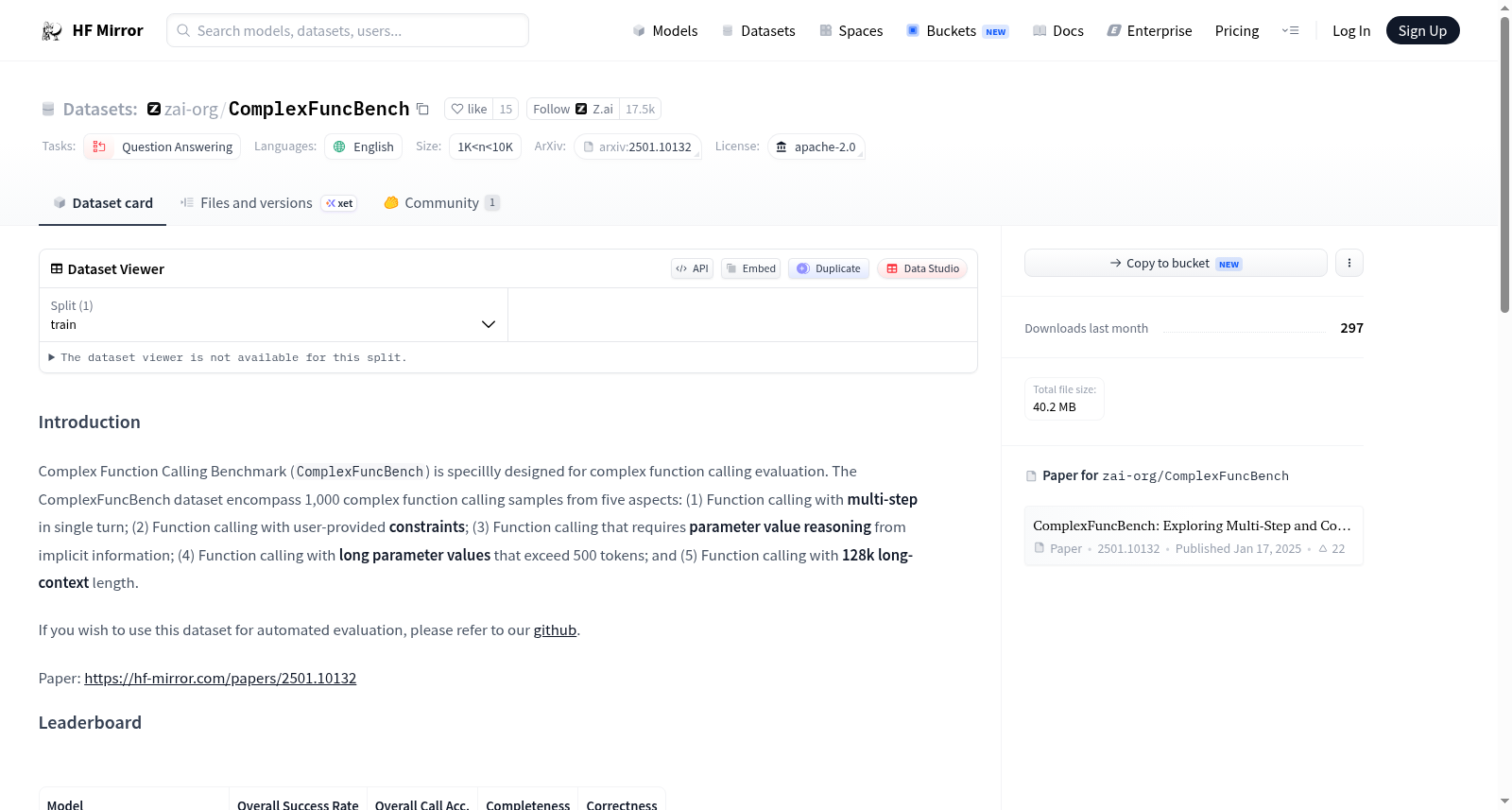Focus the search models, datasets, users field
Screen dimensions: 1512x810
348,31
